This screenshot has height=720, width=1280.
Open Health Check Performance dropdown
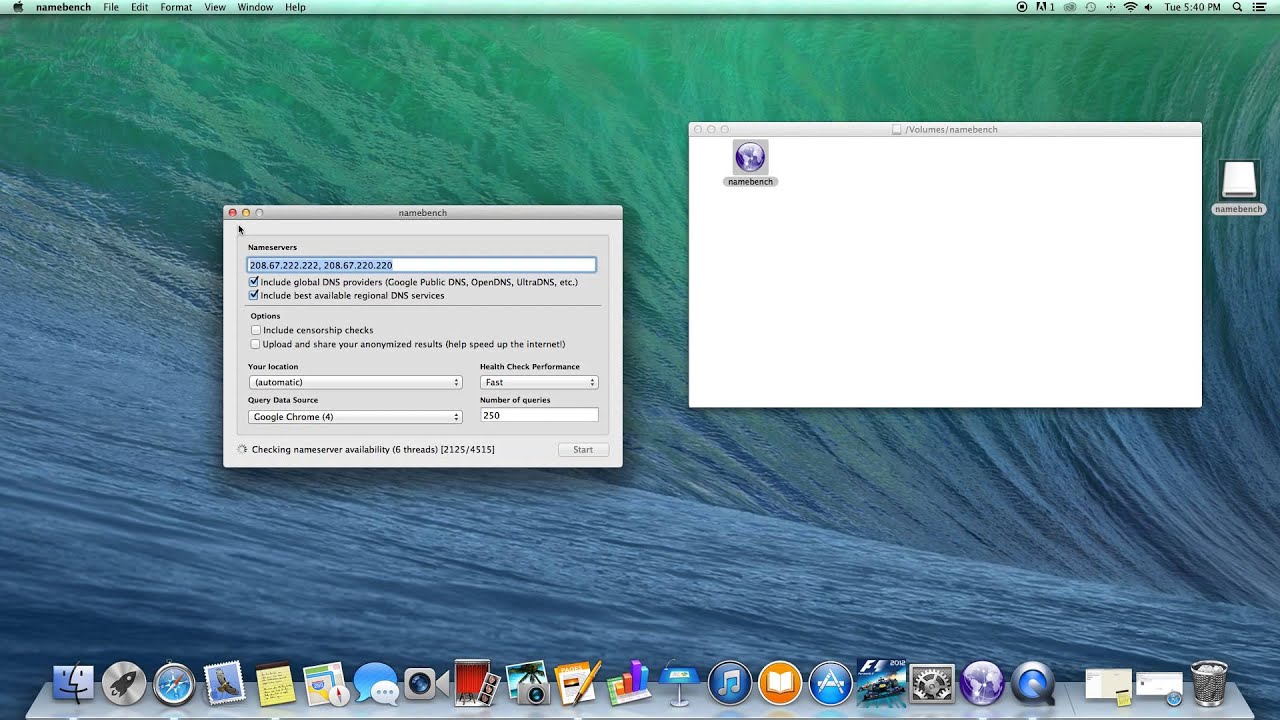539,382
